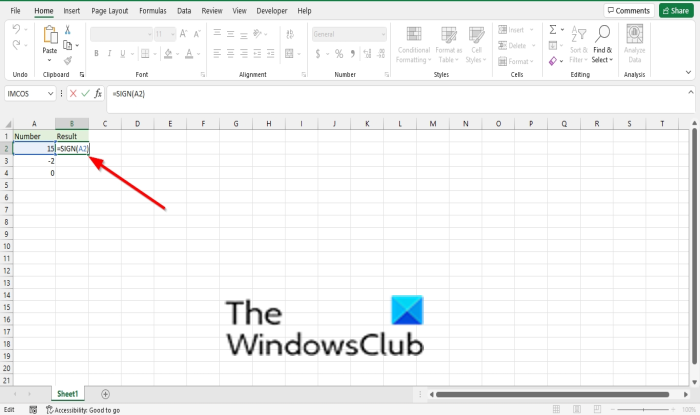The width and height of the screenshot is (700, 415).
Task: Decrease font size icon
Action: pyautogui.click(x=197, y=34)
